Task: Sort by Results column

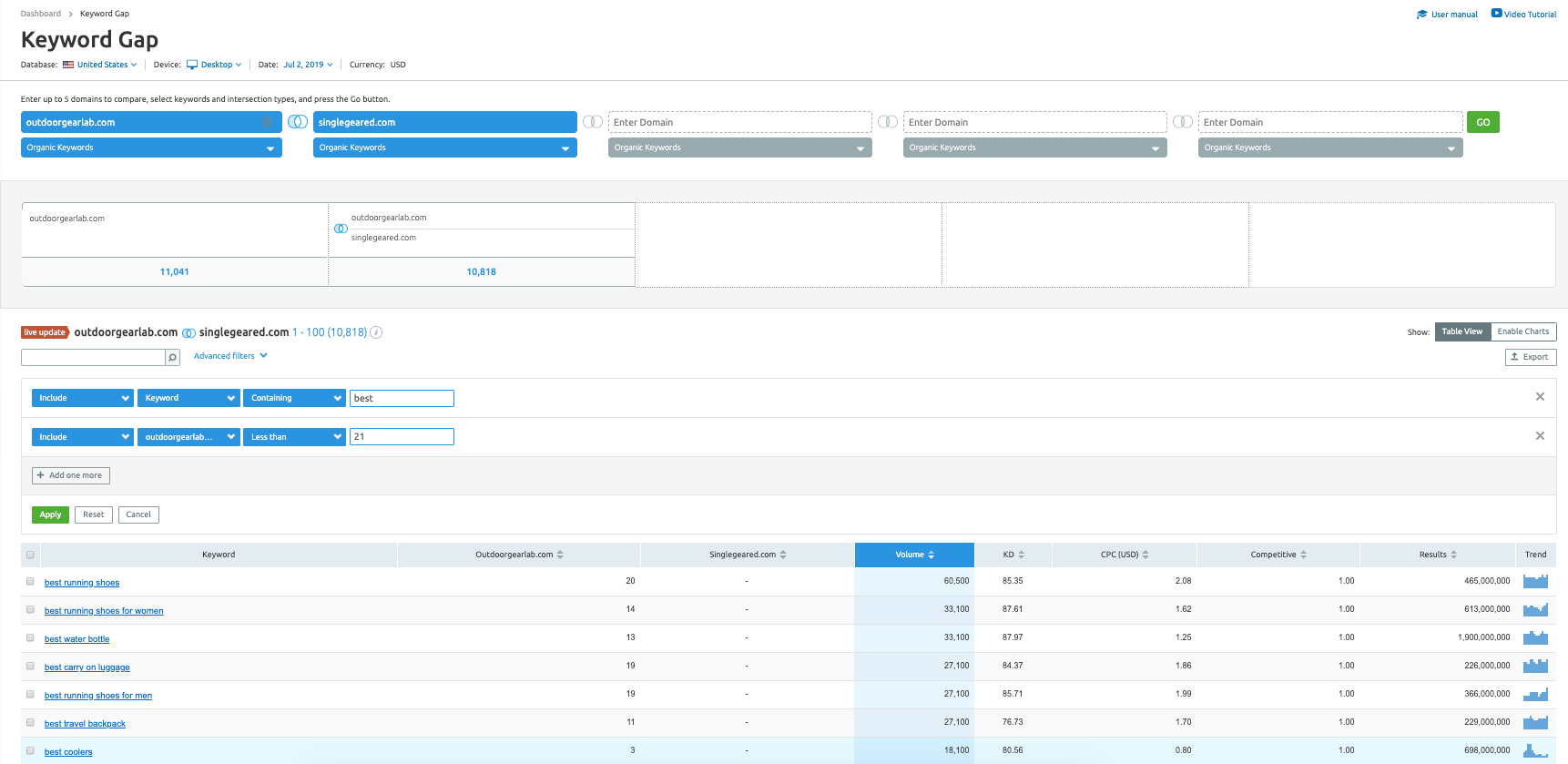Action: 1453,555
